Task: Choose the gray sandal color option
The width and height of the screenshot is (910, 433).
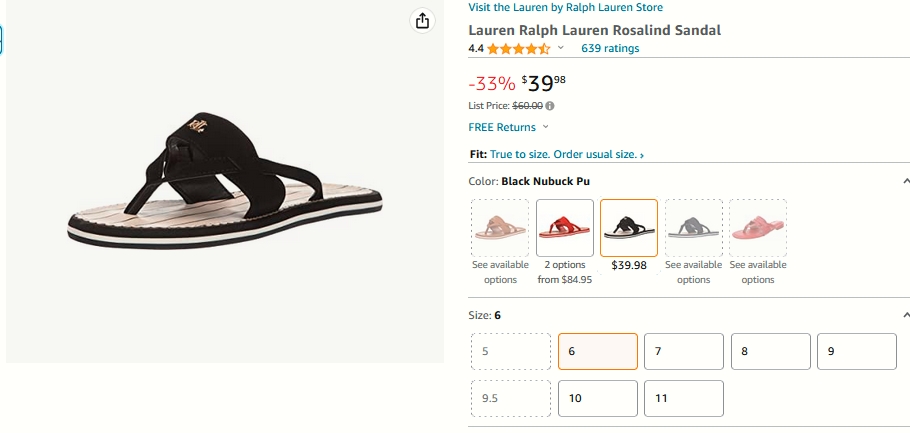Action: (694, 228)
